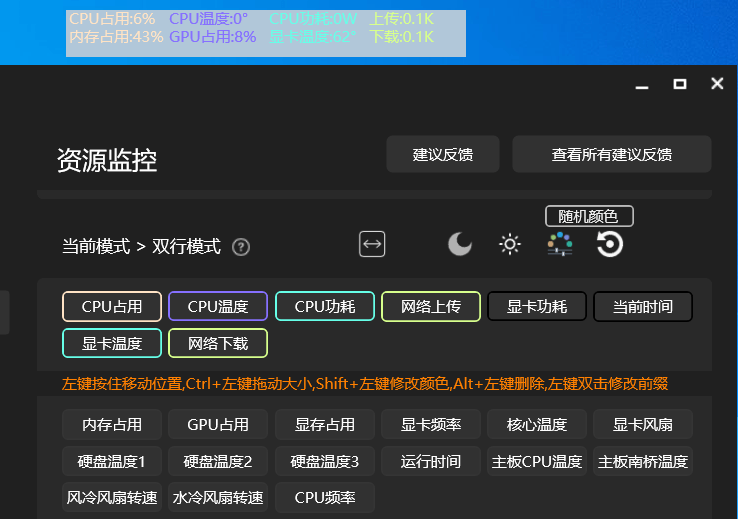Add the 主板CPU温度 monitor item
The image size is (738, 519).
537,461
